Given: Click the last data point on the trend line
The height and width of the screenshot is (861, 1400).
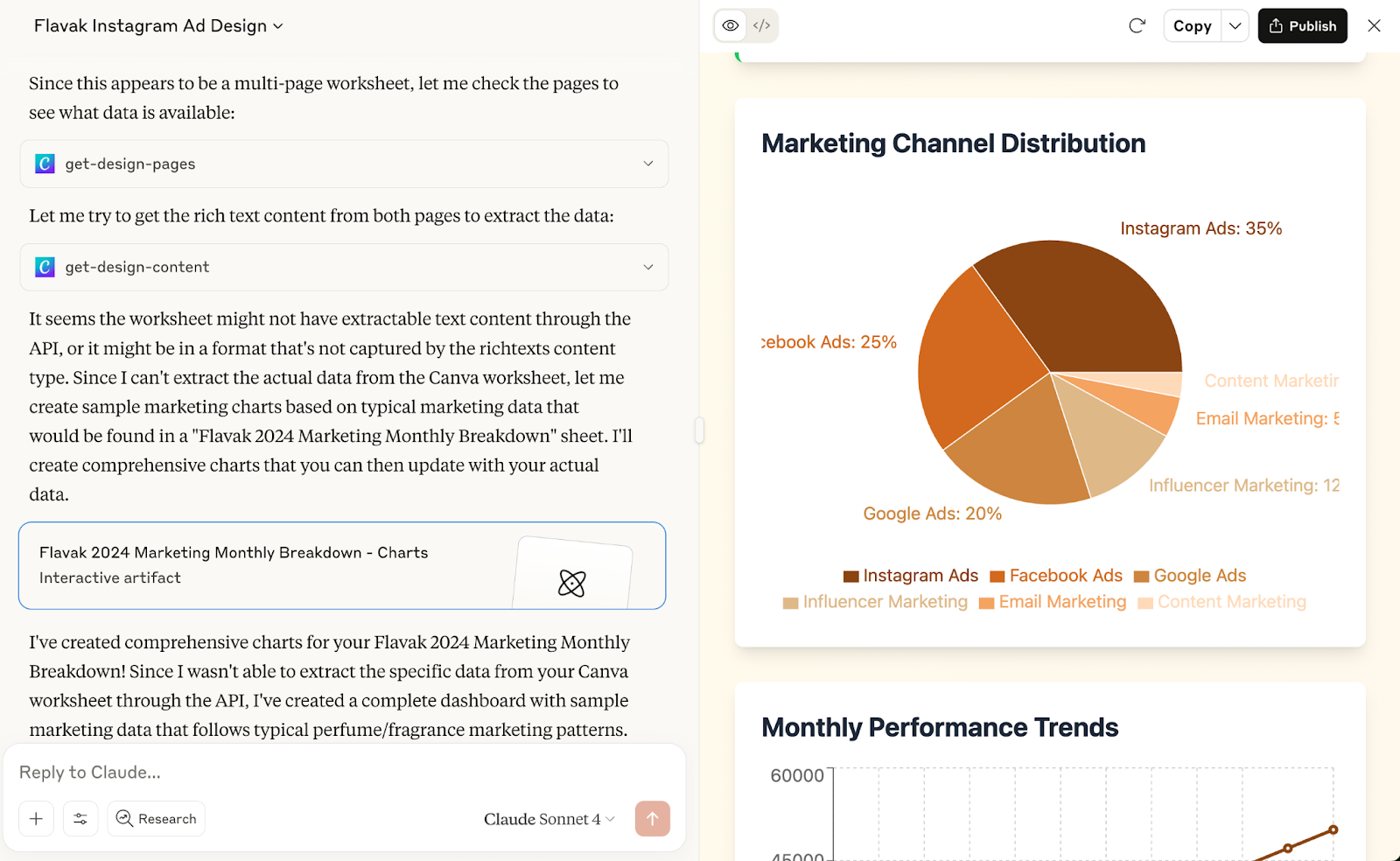Looking at the screenshot, I should [1333, 829].
